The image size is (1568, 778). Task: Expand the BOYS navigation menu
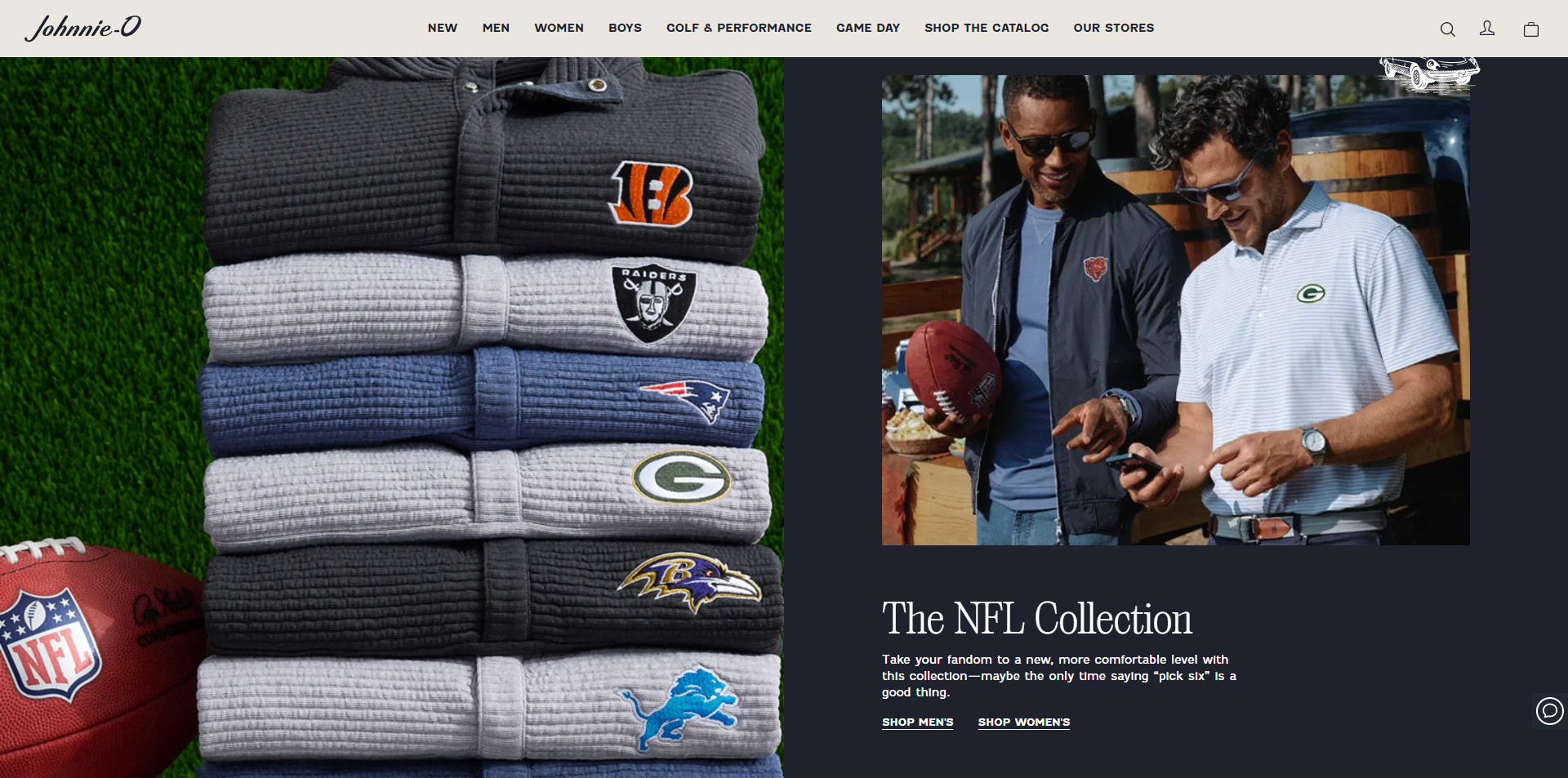pyautogui.click(x=625, y=28)
